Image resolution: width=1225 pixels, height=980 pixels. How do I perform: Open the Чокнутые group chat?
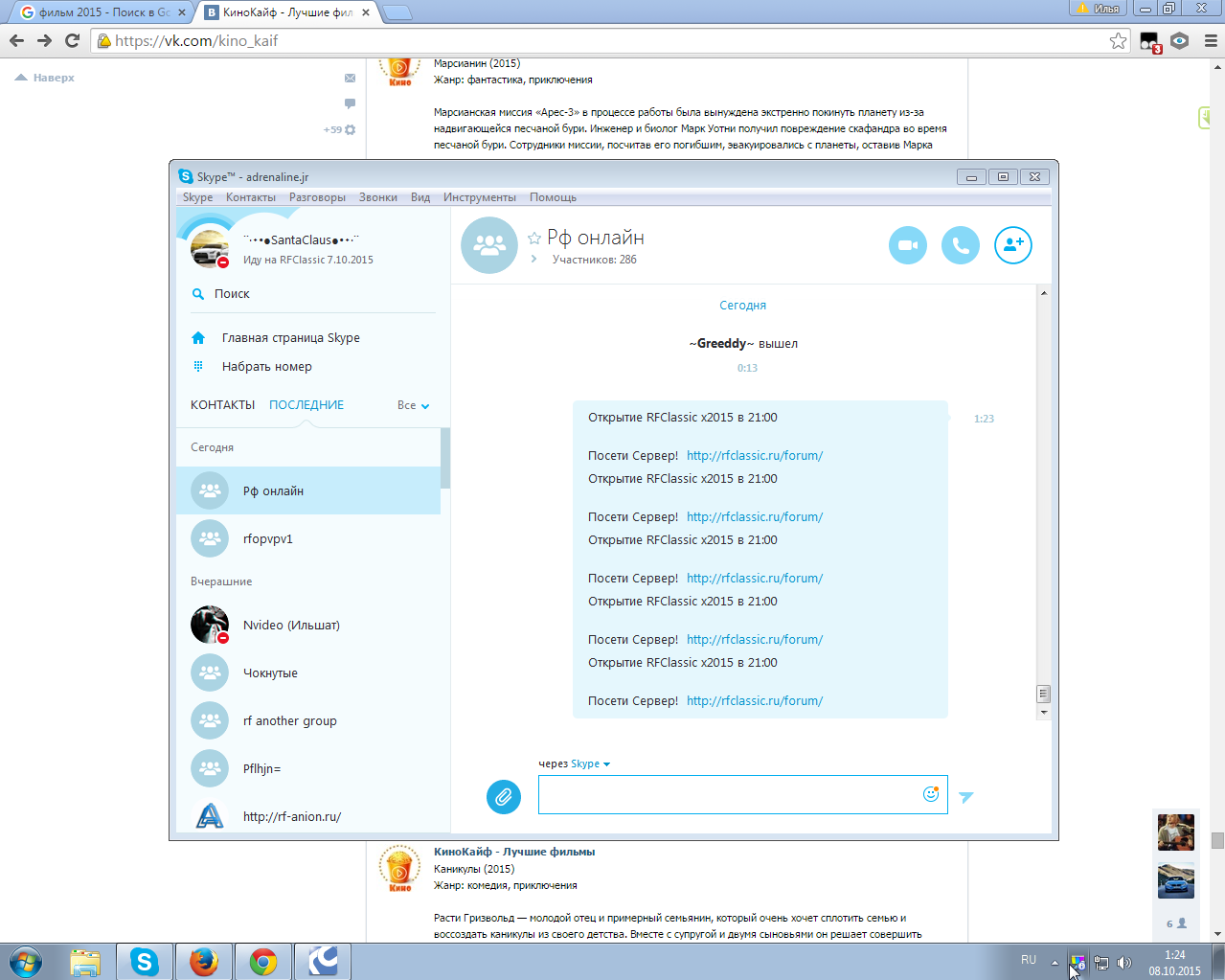[x=308, y=672]
